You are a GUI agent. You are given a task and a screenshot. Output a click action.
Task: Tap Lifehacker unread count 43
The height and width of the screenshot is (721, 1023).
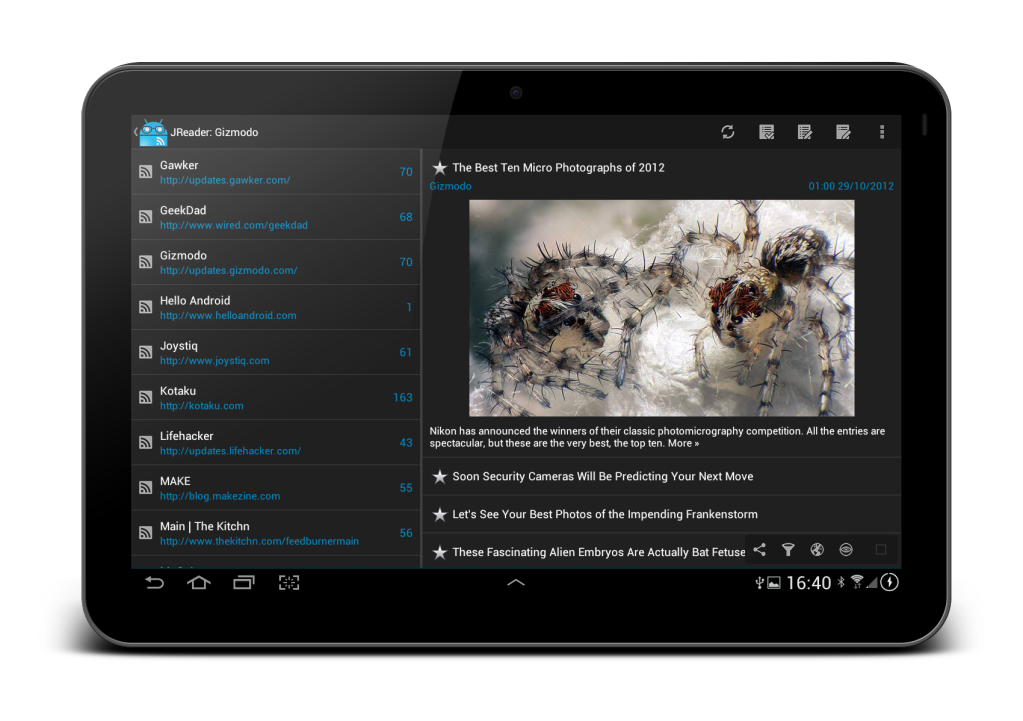(406, 442)
